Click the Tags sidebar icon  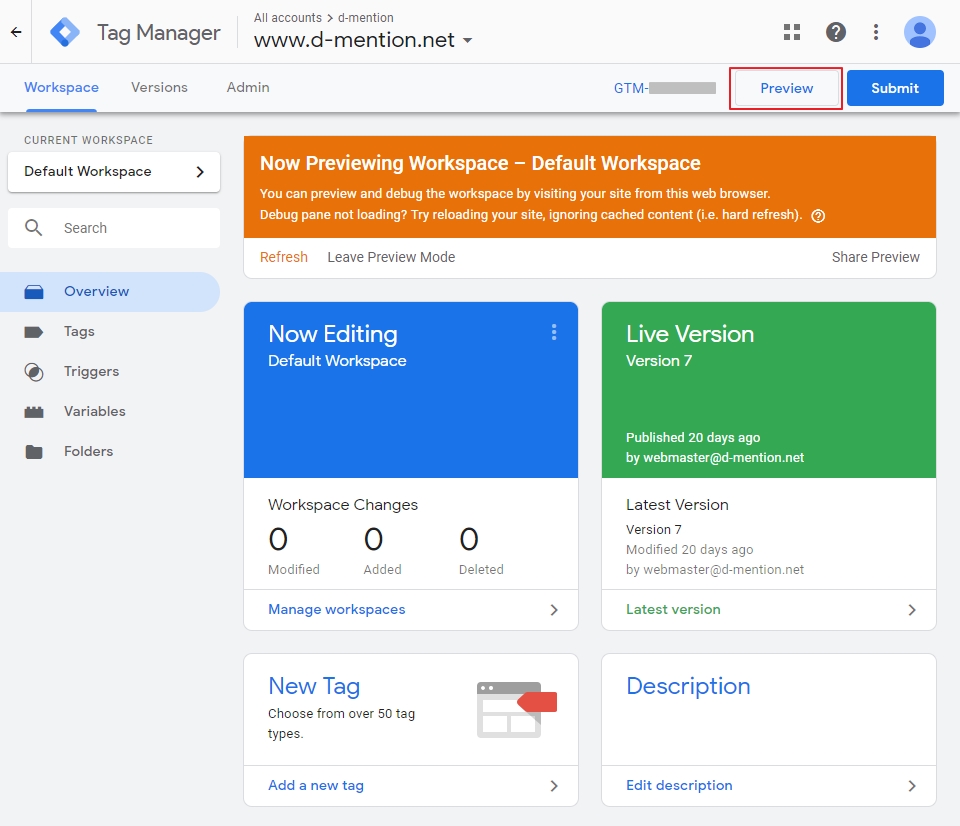[34, 332]
